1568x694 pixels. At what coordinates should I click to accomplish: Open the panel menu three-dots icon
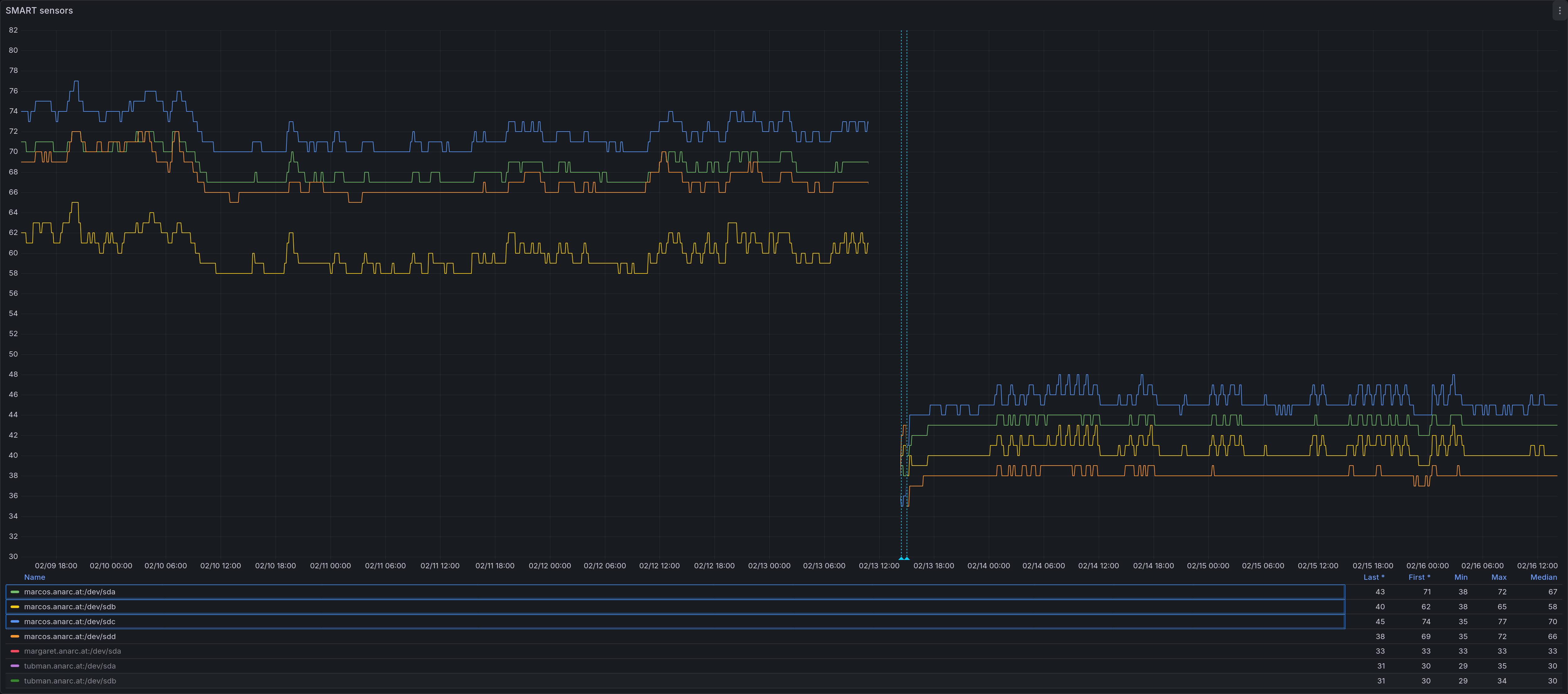click(x=1560, y=10)
